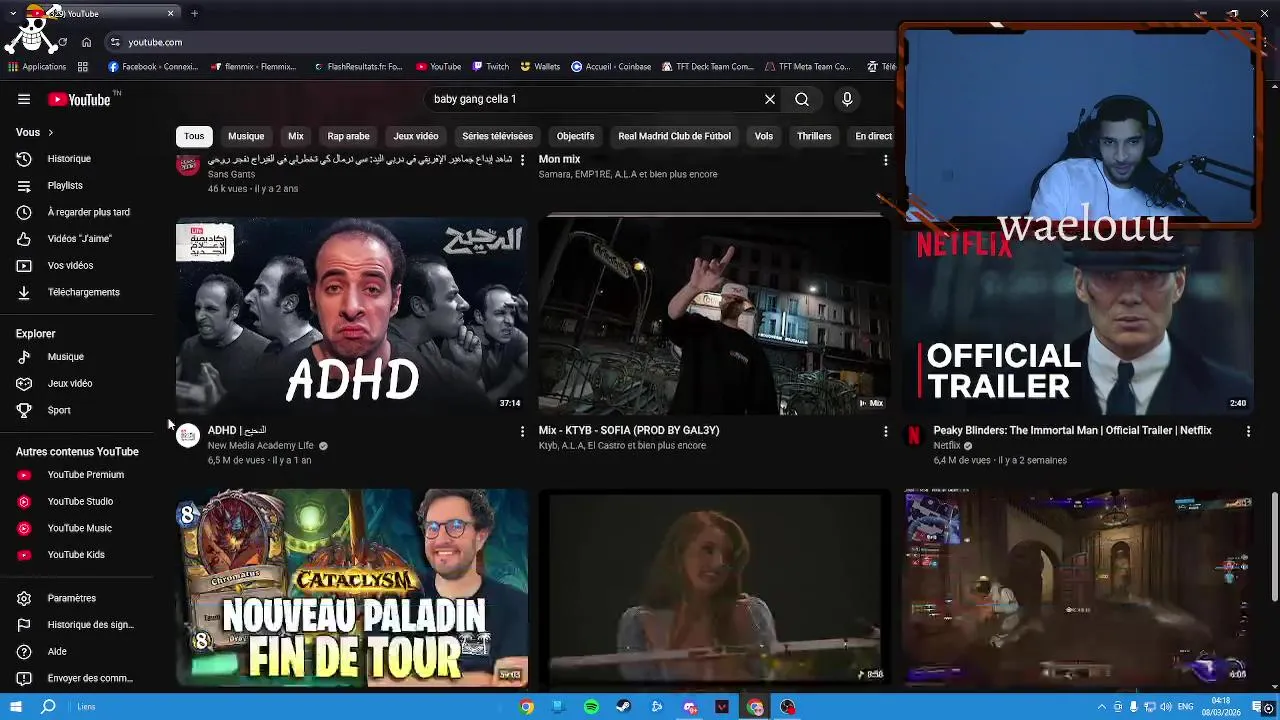Expand the Vous section chevron
The height and width of the screenshot is (720, 1280).
click(x=50, y=132)
